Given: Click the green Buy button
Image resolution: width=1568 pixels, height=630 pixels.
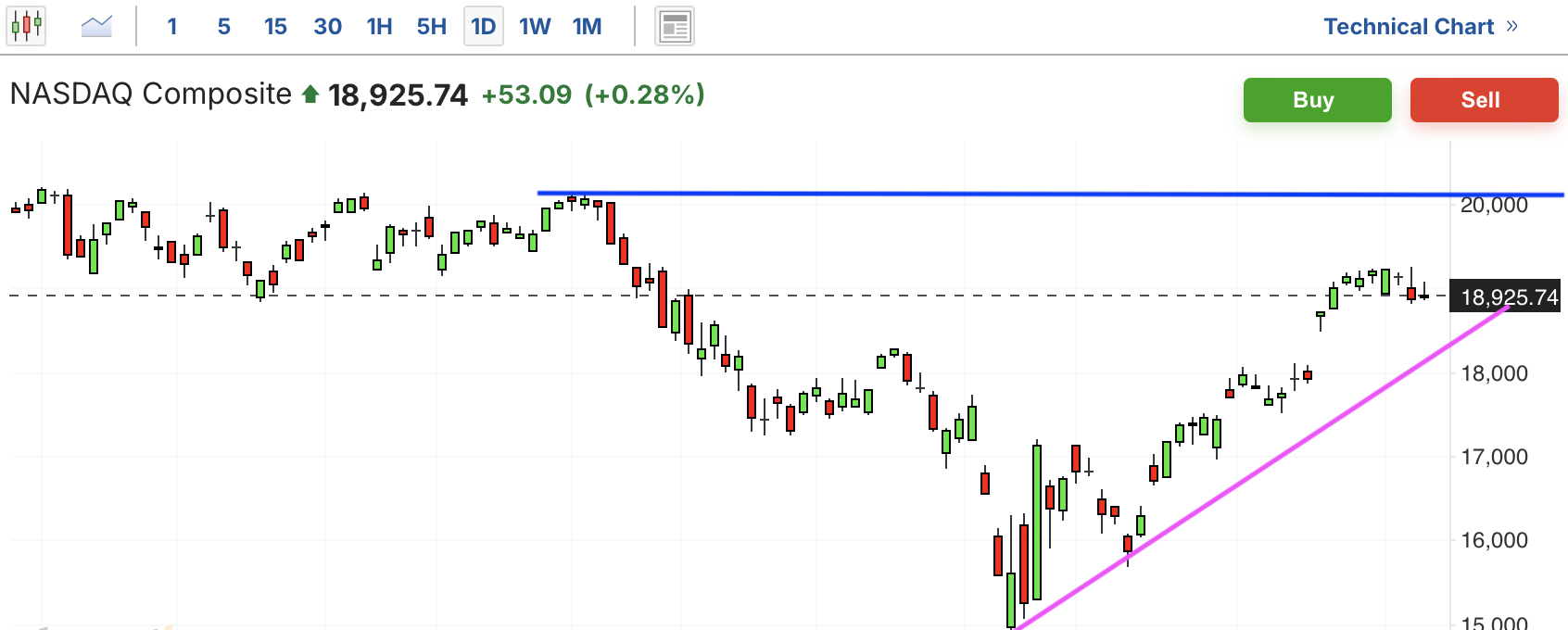Looking at the screenshot, I should (x=1317, y=100).
